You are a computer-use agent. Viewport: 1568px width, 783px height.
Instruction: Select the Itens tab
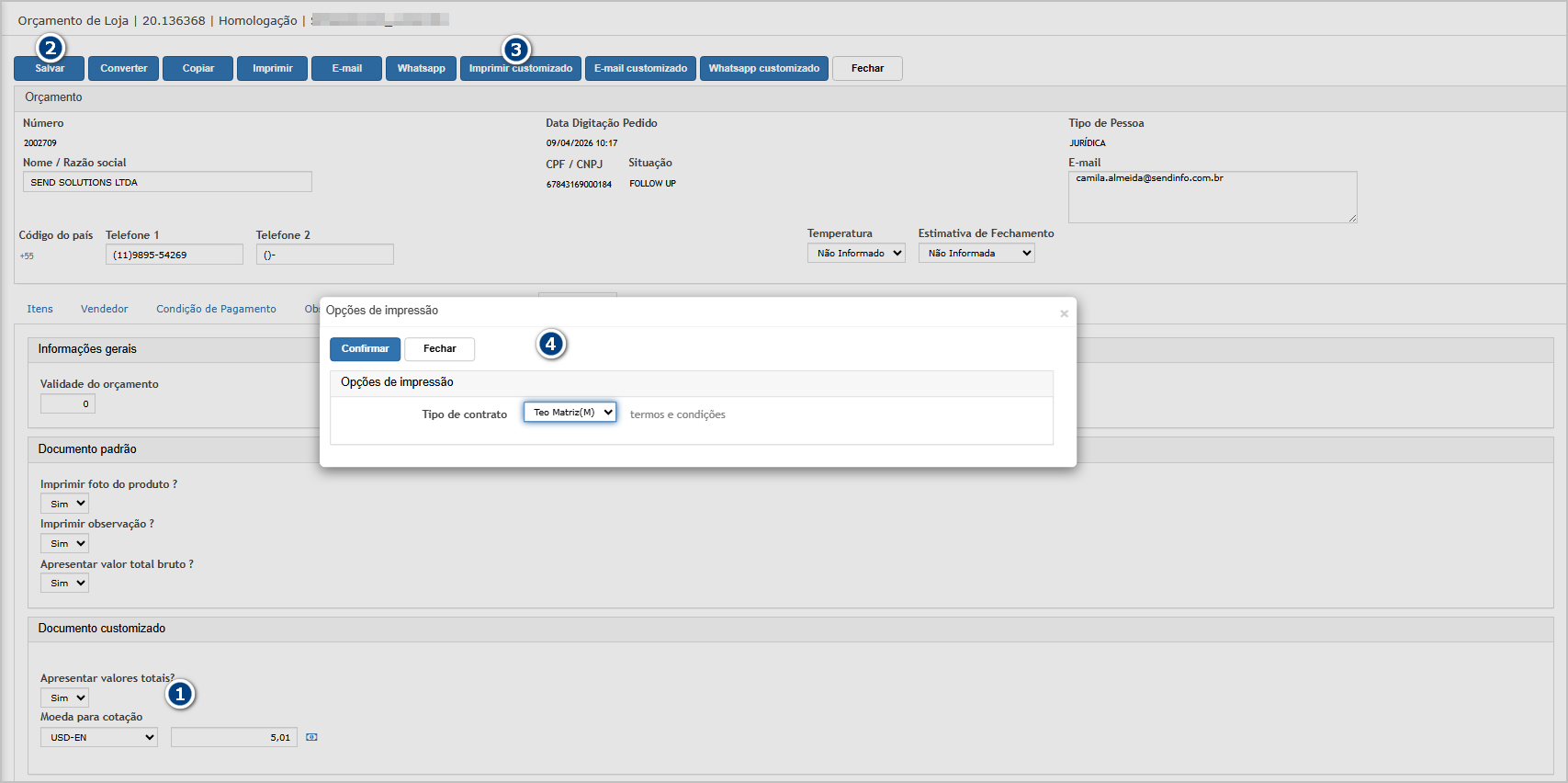click(x=39, y=309)
